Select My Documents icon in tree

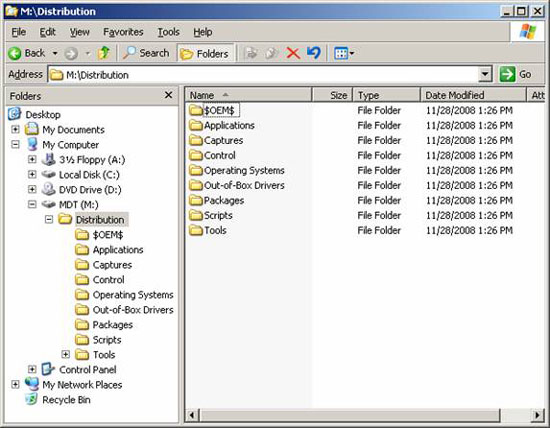click(32, 129)
